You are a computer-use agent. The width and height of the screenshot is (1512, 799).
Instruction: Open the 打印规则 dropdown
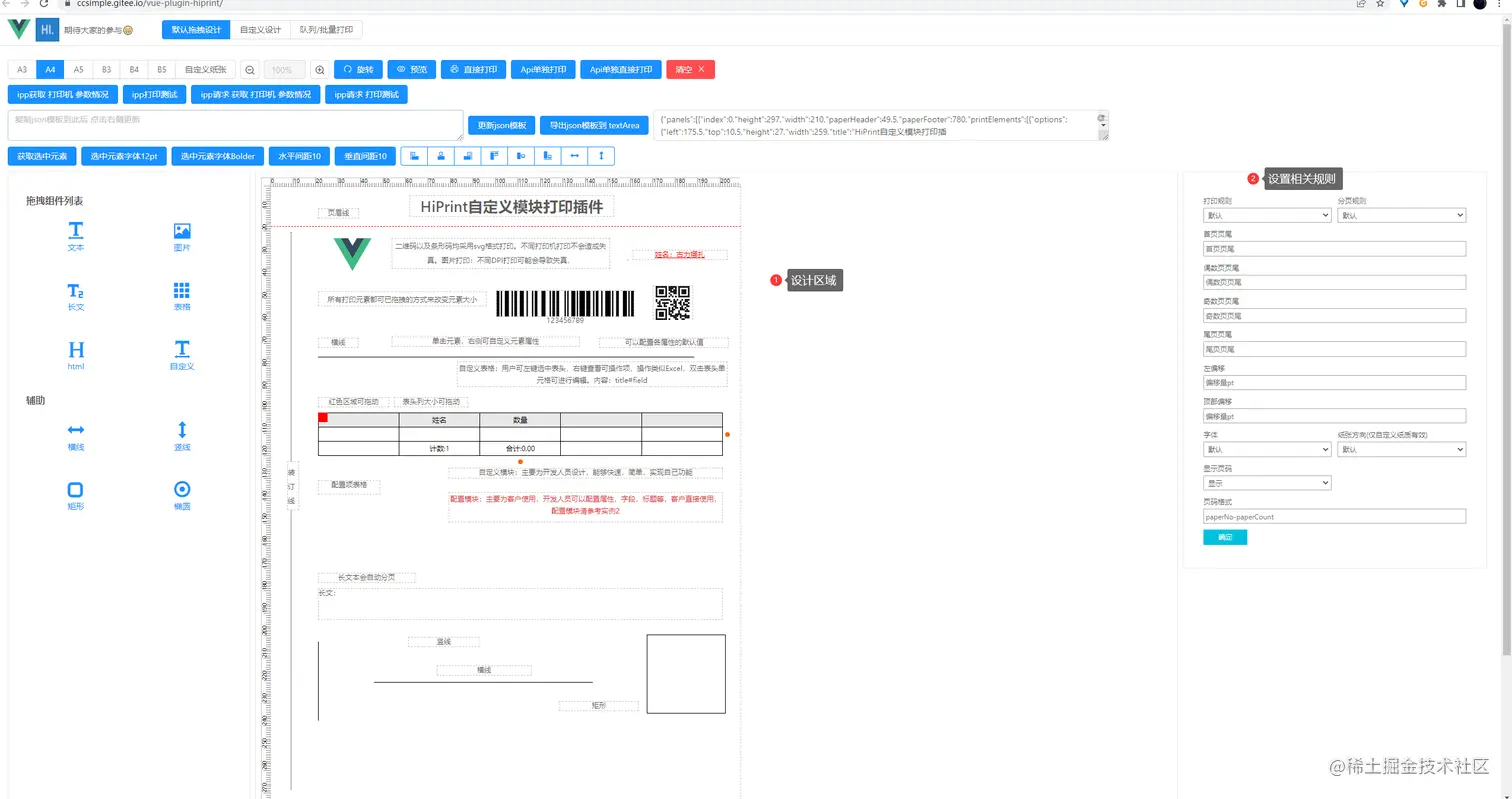click(1267, 215)
